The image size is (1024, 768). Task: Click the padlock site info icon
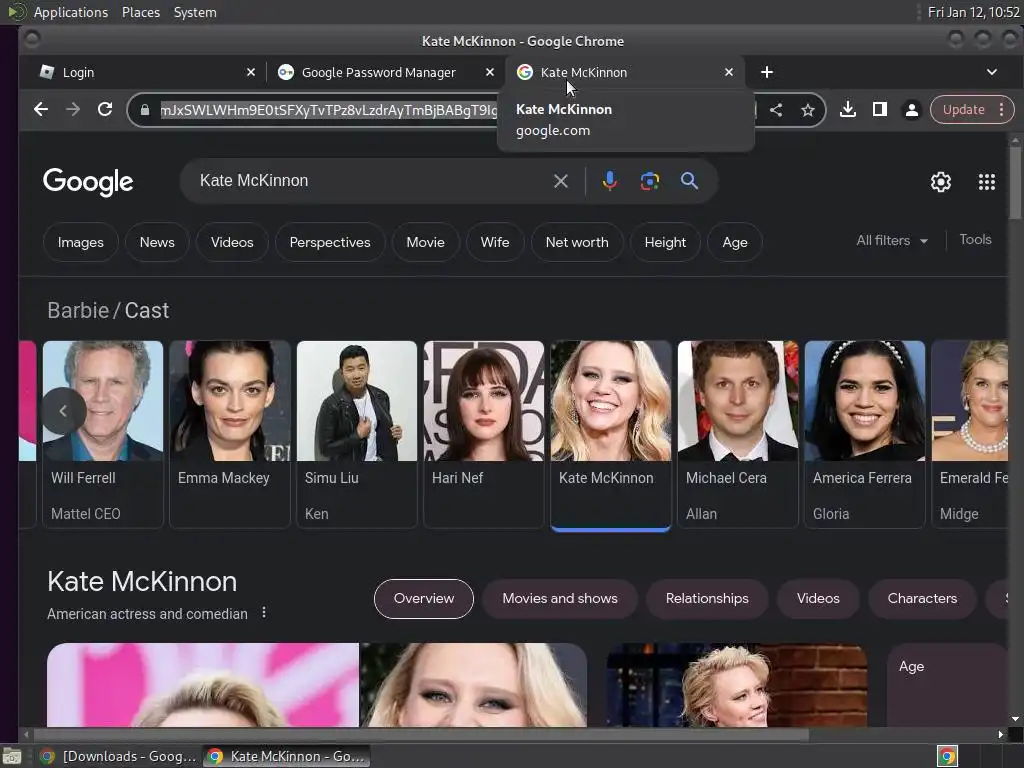[x=145, y=110]
